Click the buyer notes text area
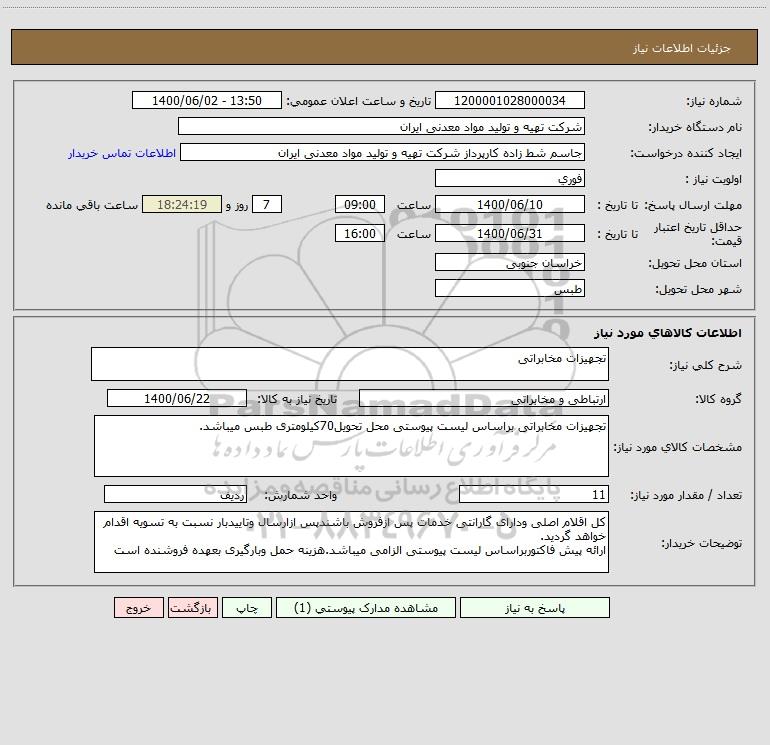 pos(351,542)
